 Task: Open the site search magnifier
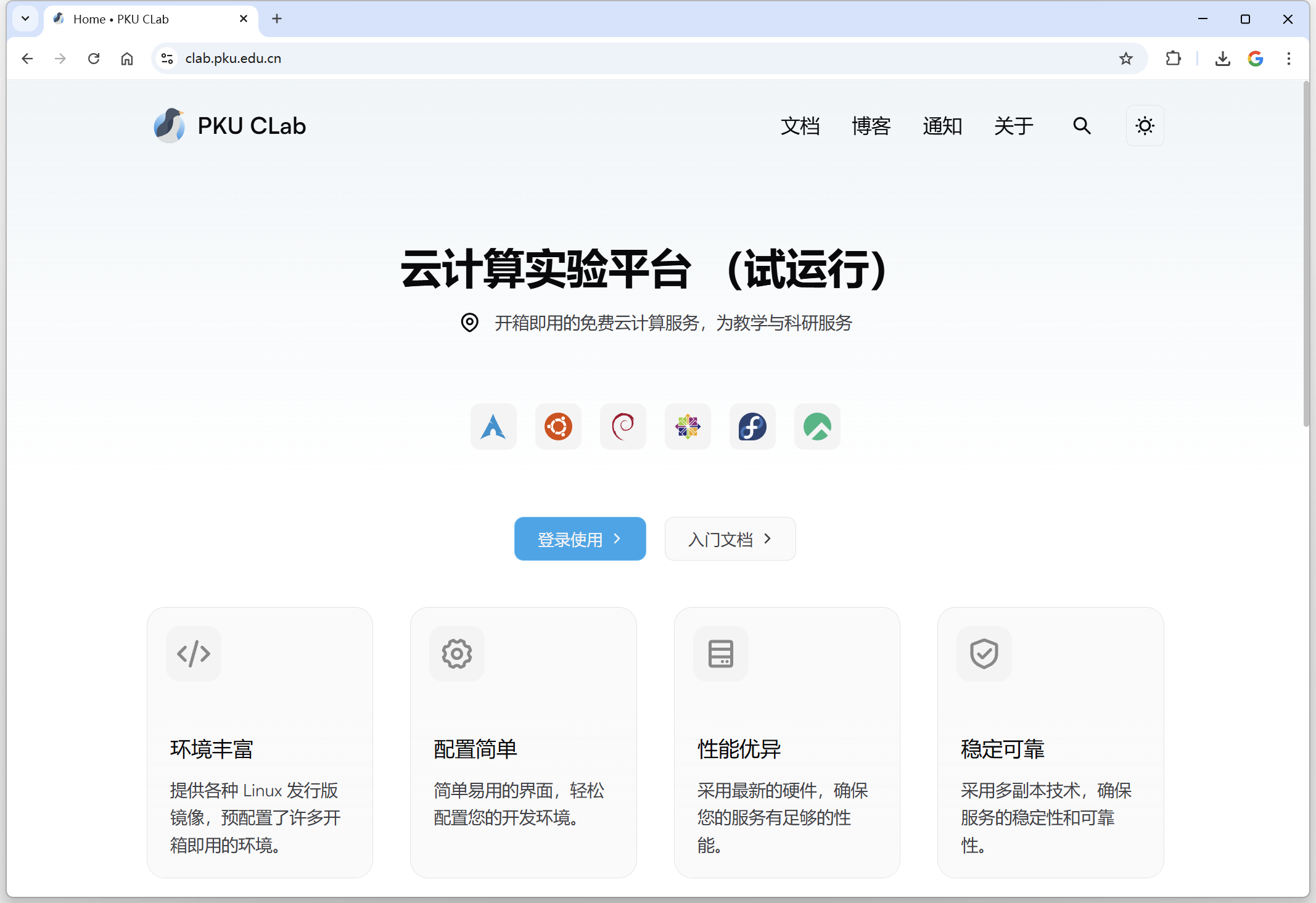[1082, 126]
